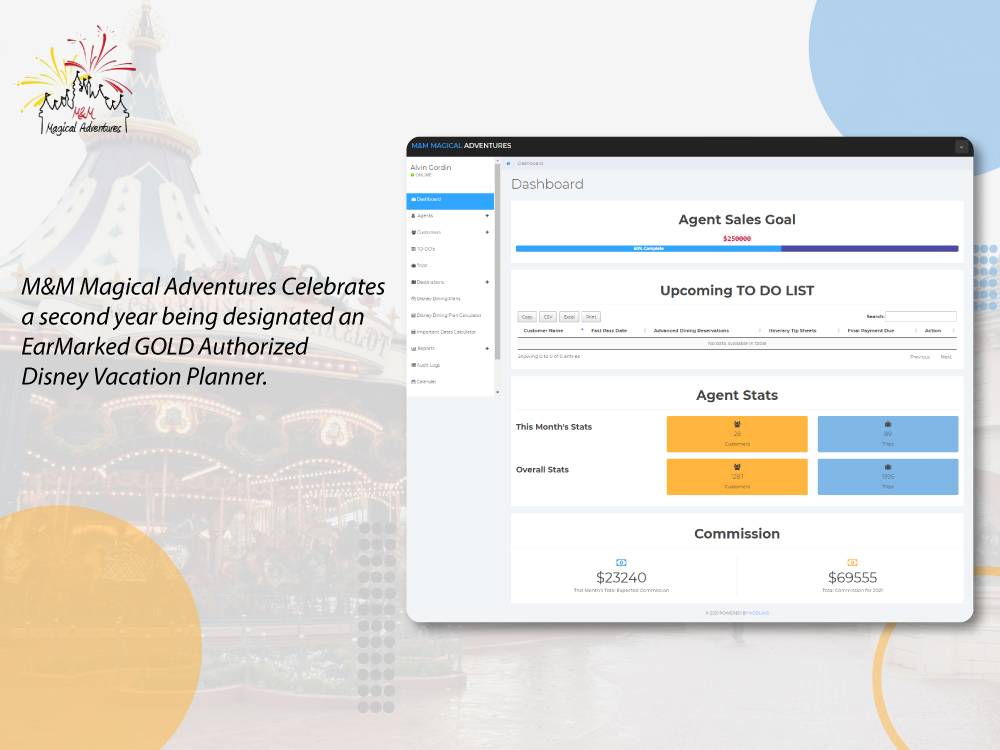
Task: Click the Calendar icon in sidebar
Action: pyautogui.click(x=413, y=381)
